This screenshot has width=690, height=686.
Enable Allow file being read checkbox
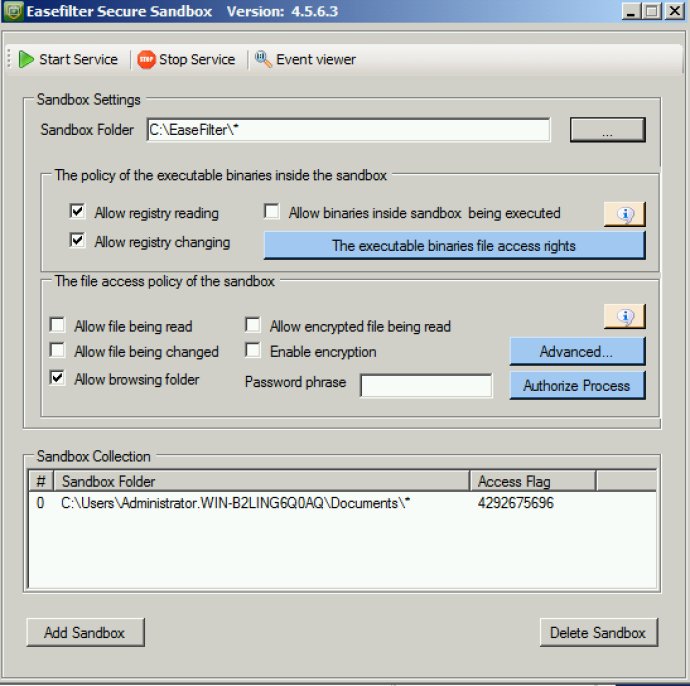pyautogui.click(x=57, y=325)
